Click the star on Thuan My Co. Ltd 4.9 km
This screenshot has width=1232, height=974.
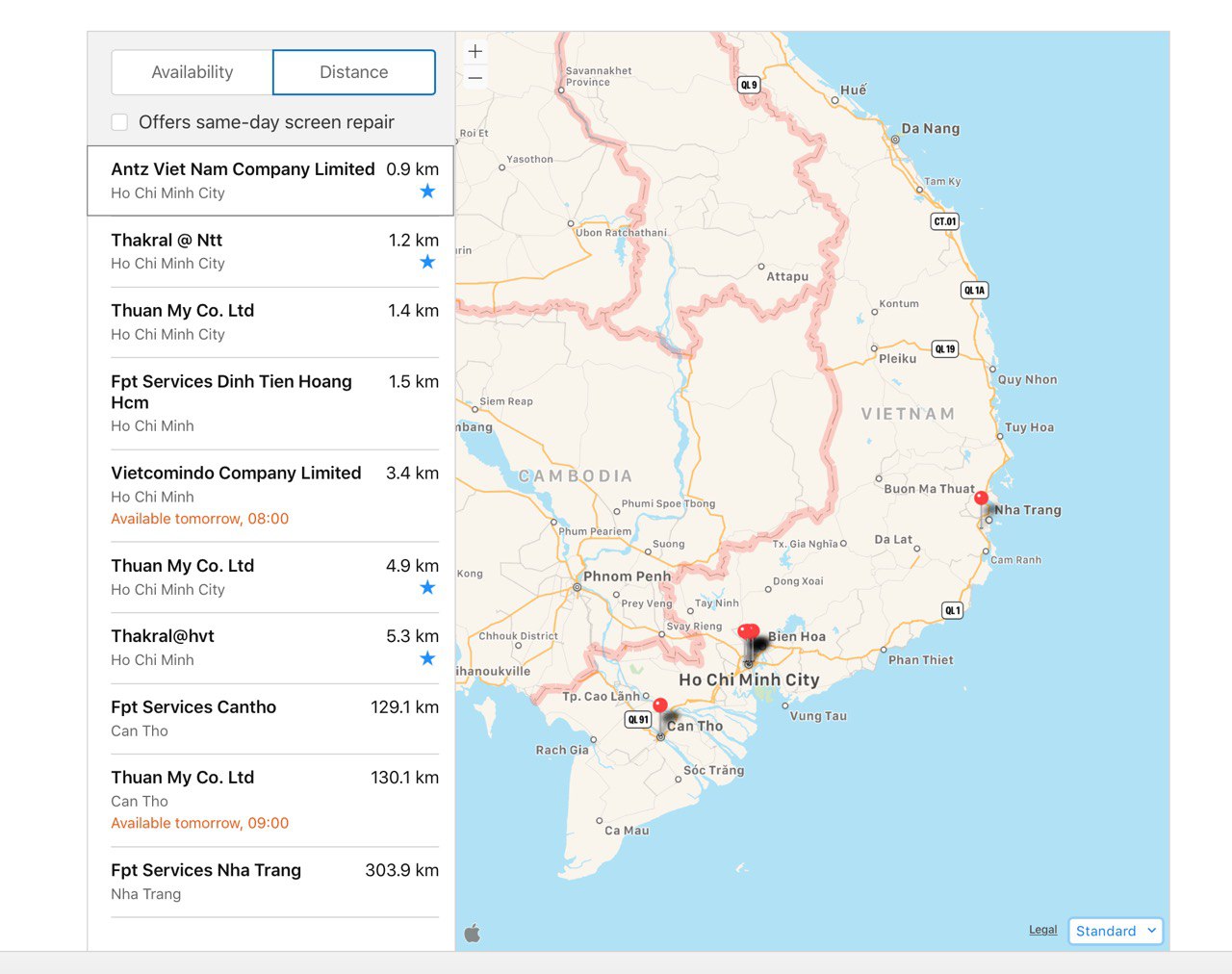point(427,588)
